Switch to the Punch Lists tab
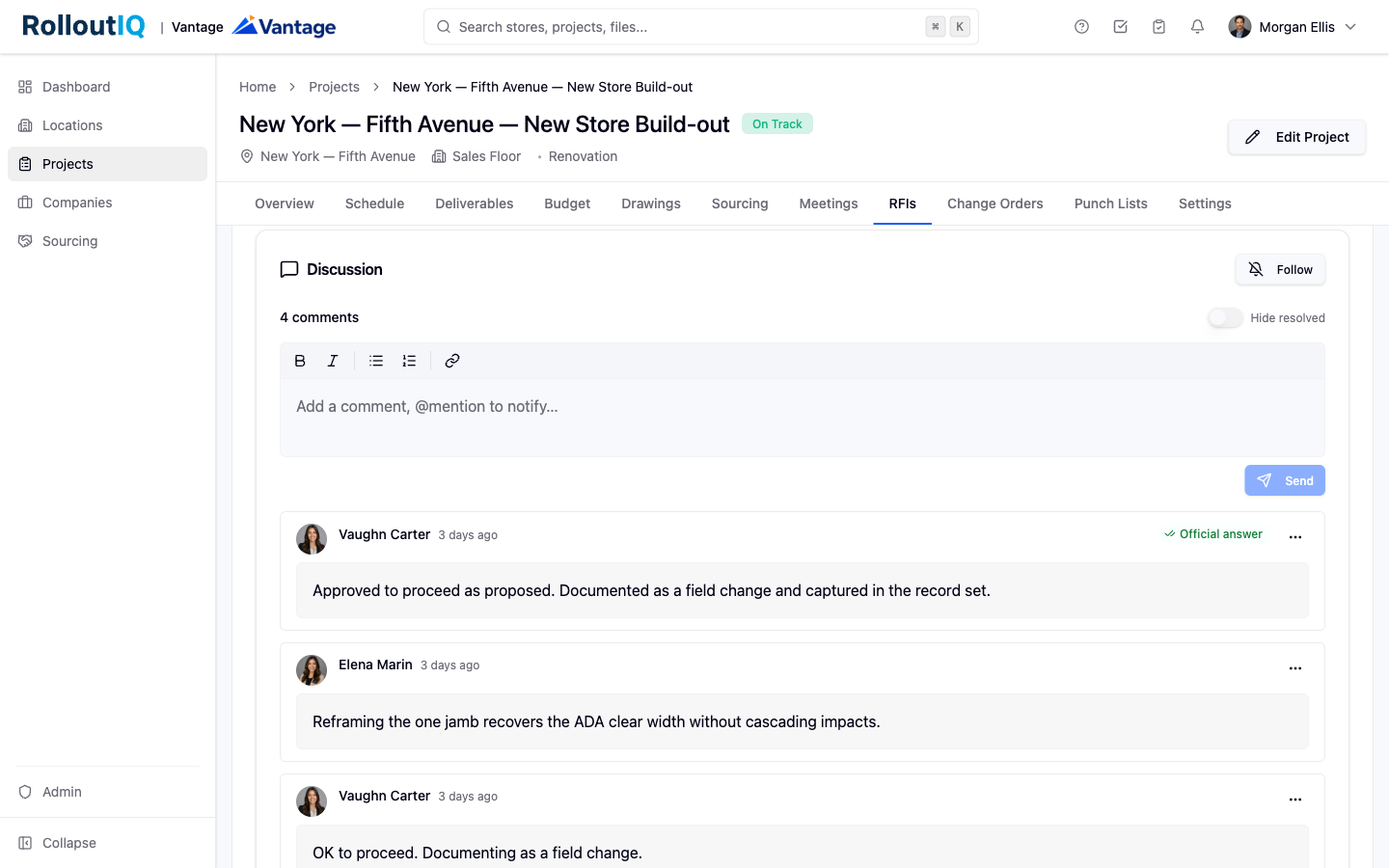The image size is (1389, 868). pos(1111,203)
